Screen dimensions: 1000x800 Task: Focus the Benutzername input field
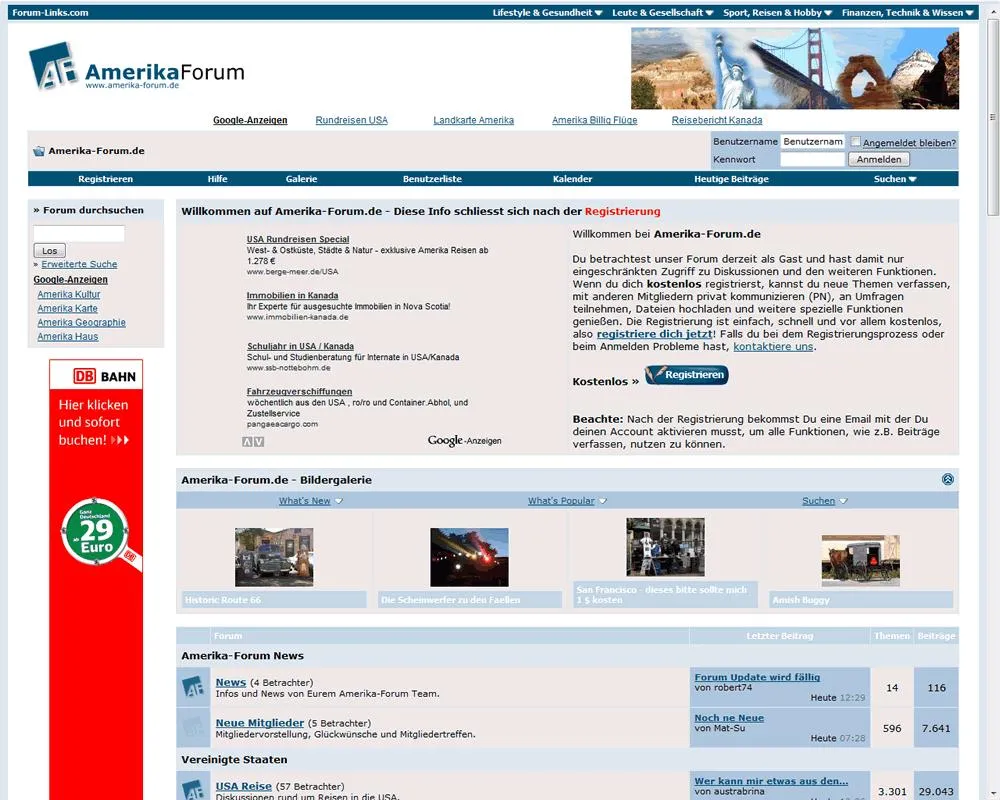pyautogui.click(x=812, y=142)
